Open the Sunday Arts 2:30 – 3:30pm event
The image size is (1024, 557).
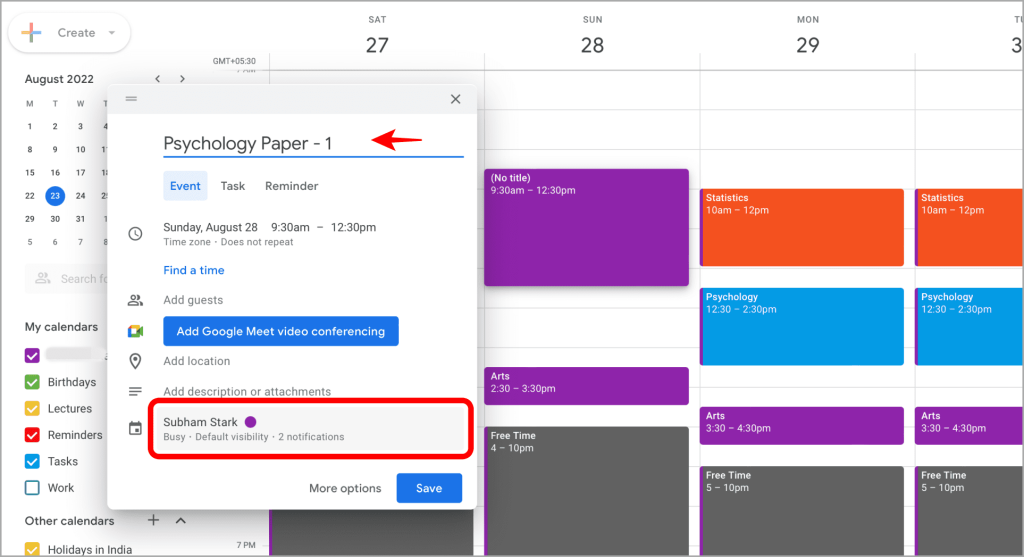pyautogui.click(x=586, y=386)
